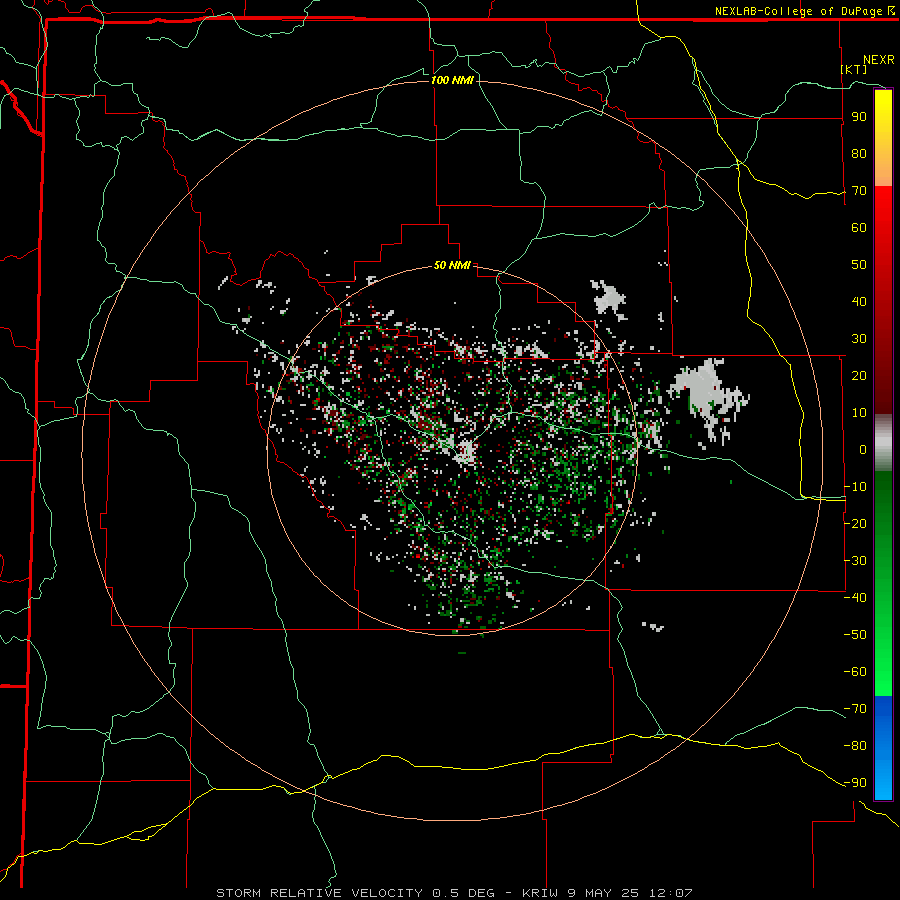900x900 pixels.
Task: Click the -60 value on the velocity scale
Action: [855, 672]
